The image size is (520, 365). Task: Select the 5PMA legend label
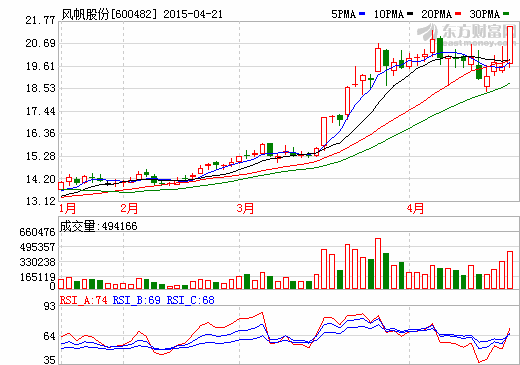[344, 14]
